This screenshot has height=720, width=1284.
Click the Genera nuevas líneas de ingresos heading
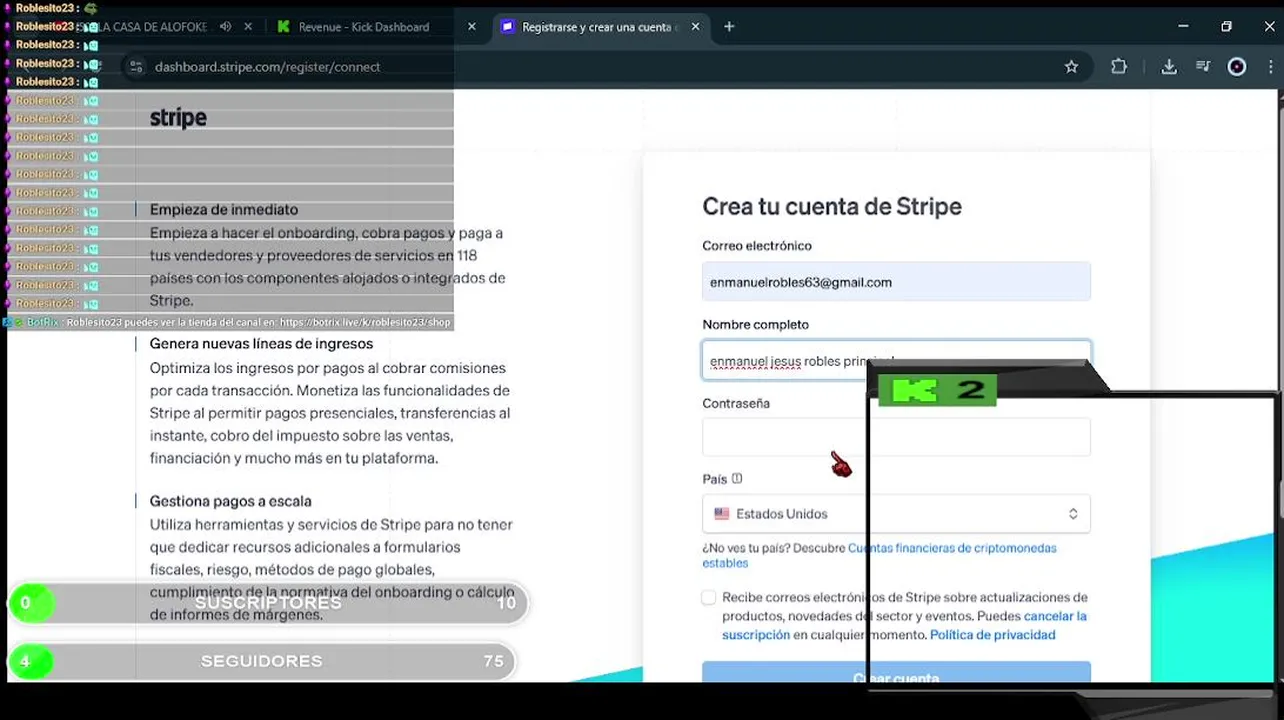(x=261, y=344)
